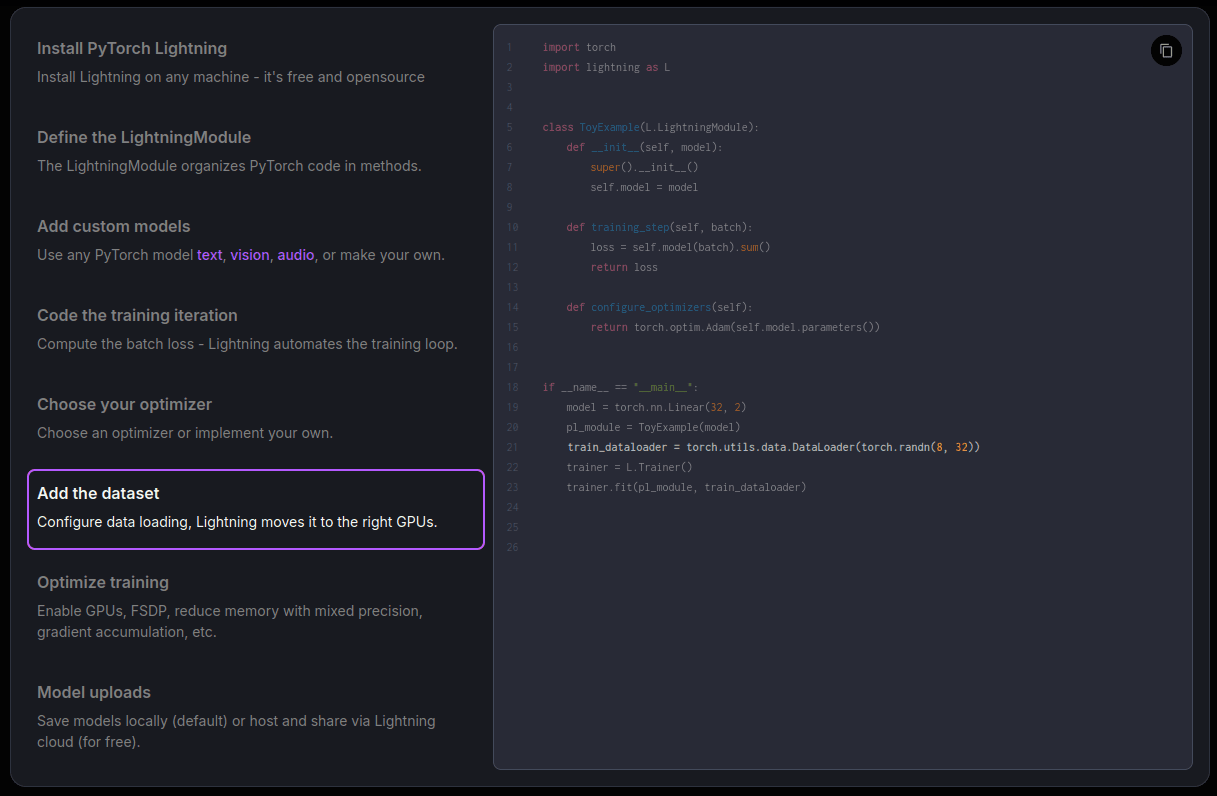
Task: Open the "text" models link
Action: [x=210, y=255]
